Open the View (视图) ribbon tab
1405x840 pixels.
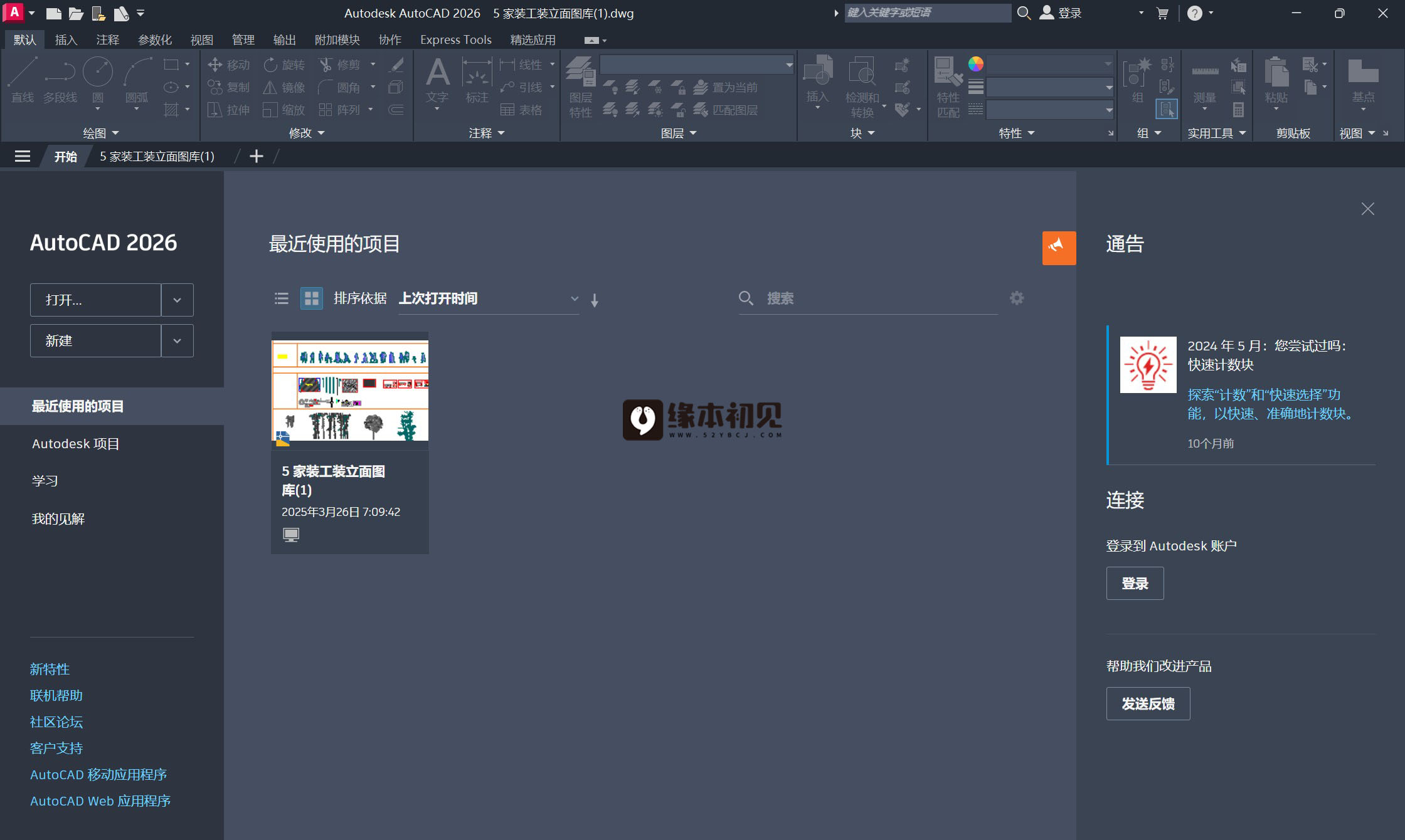click(x=201, y=39)
